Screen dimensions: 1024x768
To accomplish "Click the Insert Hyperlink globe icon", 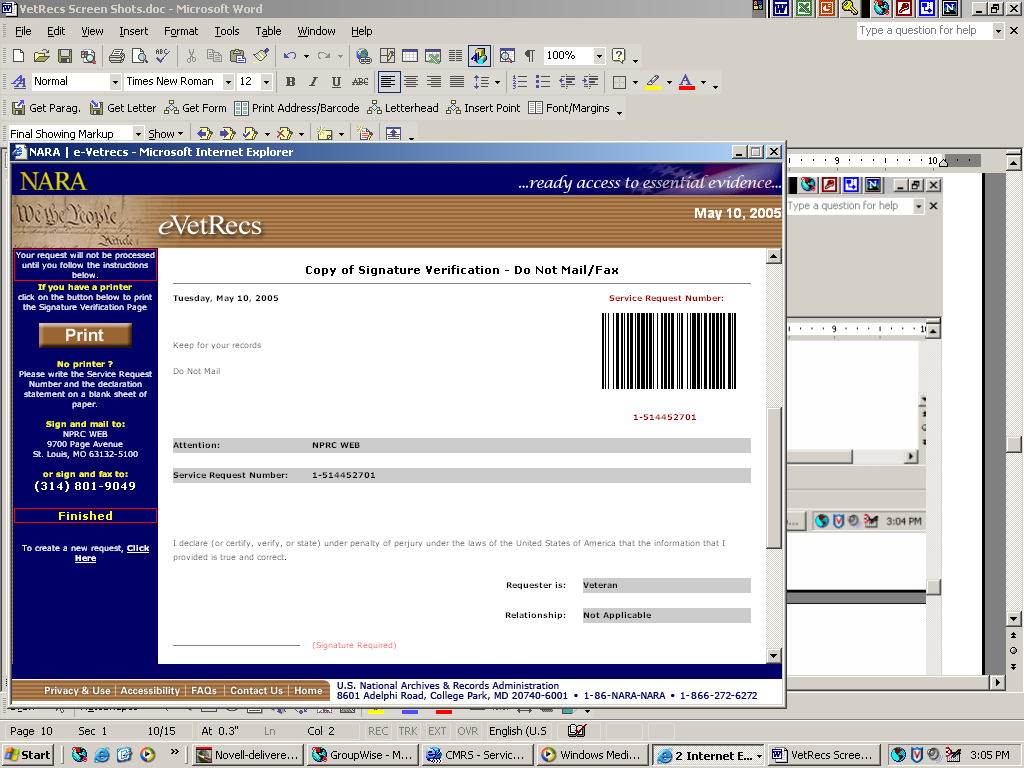I will click(x=363, y=56).
